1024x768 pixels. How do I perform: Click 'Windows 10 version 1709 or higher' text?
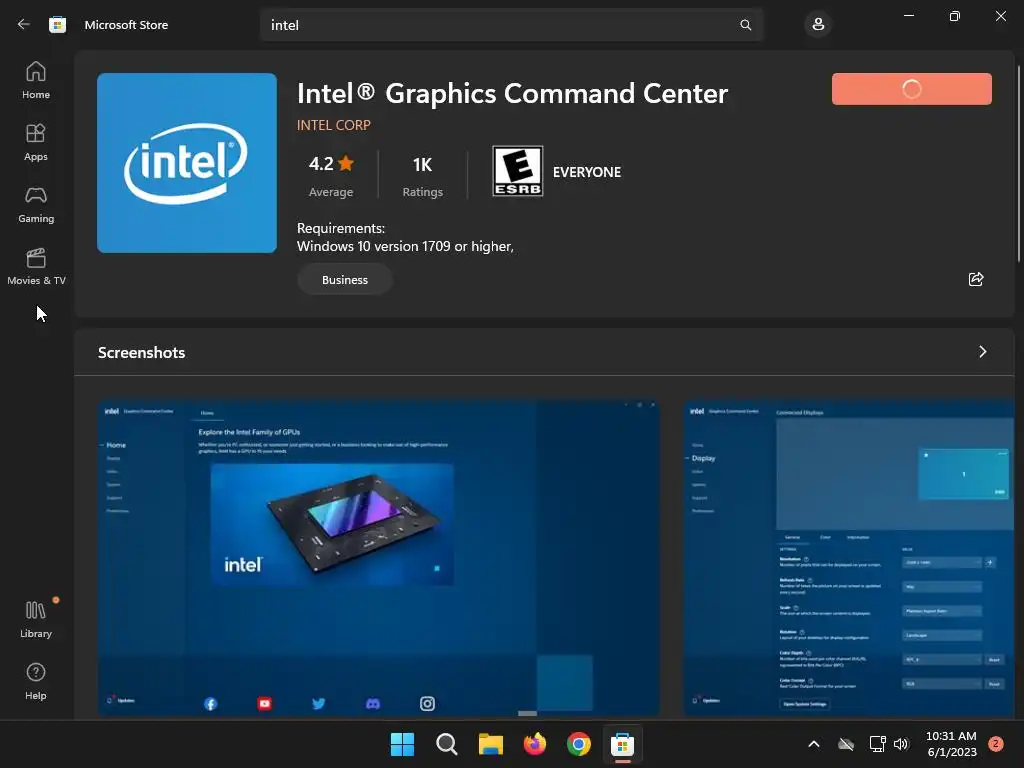tap(405, 246)
